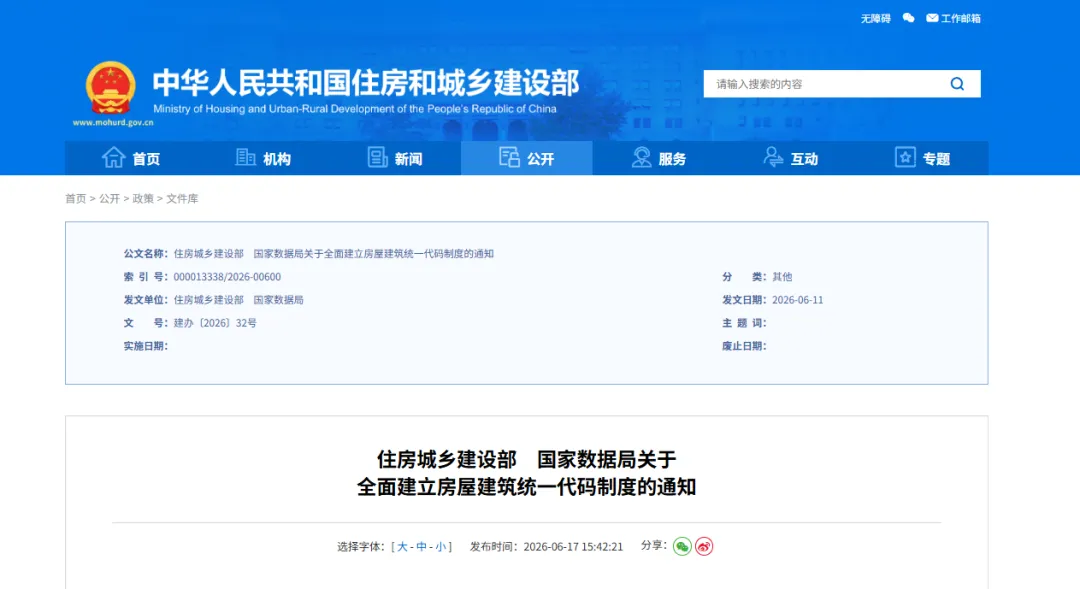Image resolution: width=1080 pixels, height=589 pixels.
Task: Share article via green WeChat icon
Action: click(x=682, y=546)
